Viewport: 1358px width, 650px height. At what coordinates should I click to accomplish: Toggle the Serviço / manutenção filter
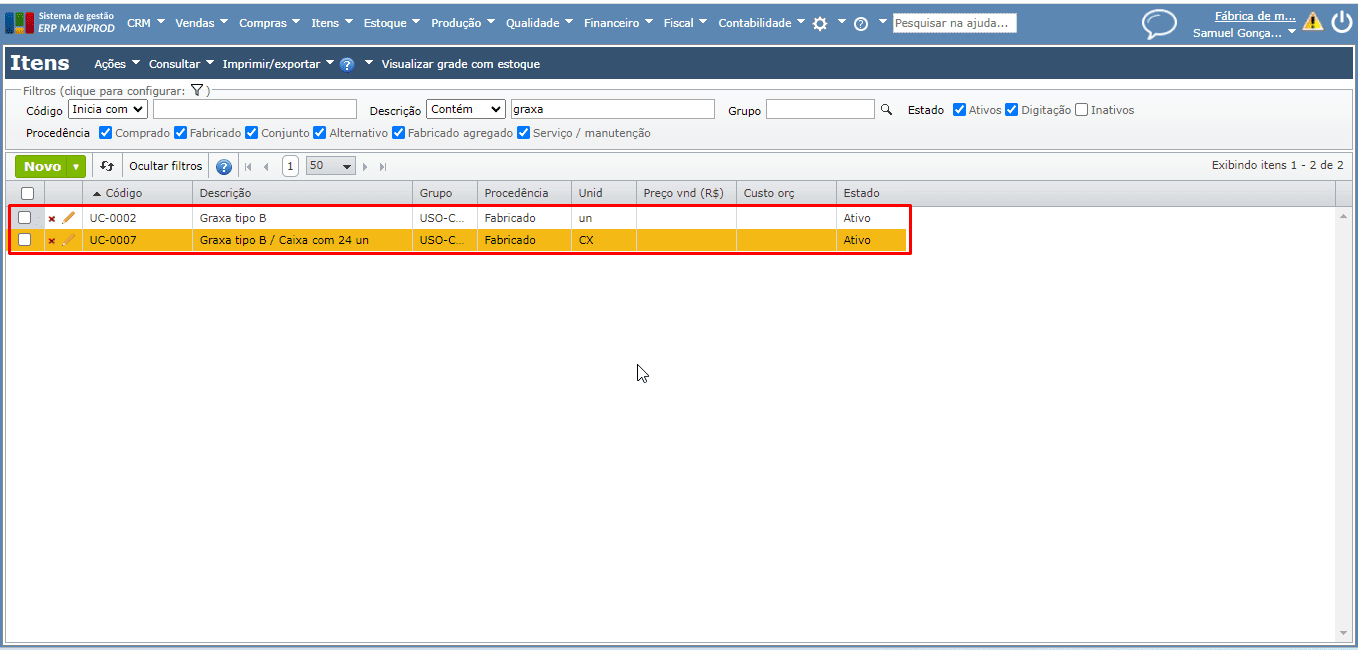click(x=523, y=132)
